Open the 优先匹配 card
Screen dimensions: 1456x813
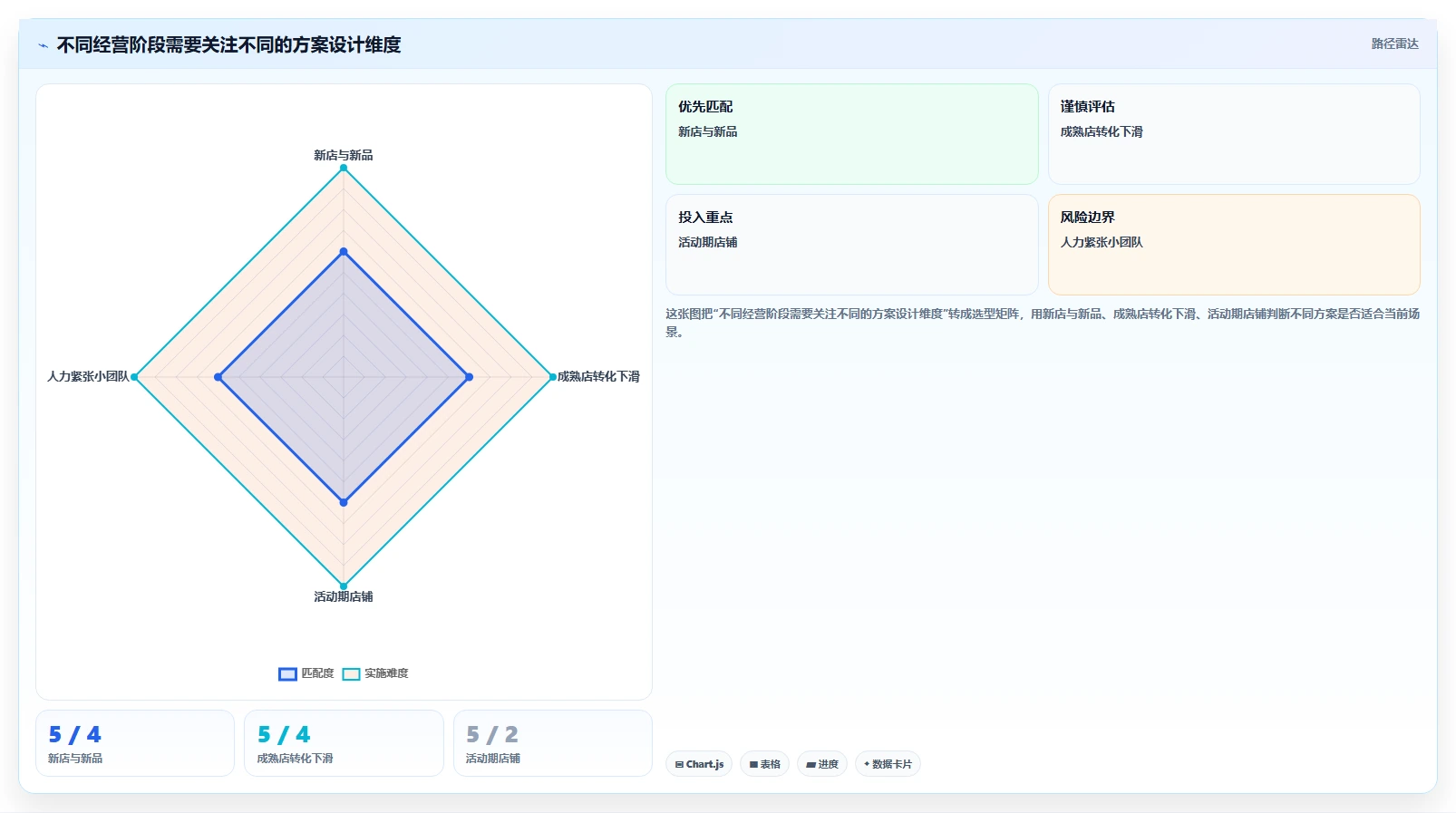pos(852,134)
